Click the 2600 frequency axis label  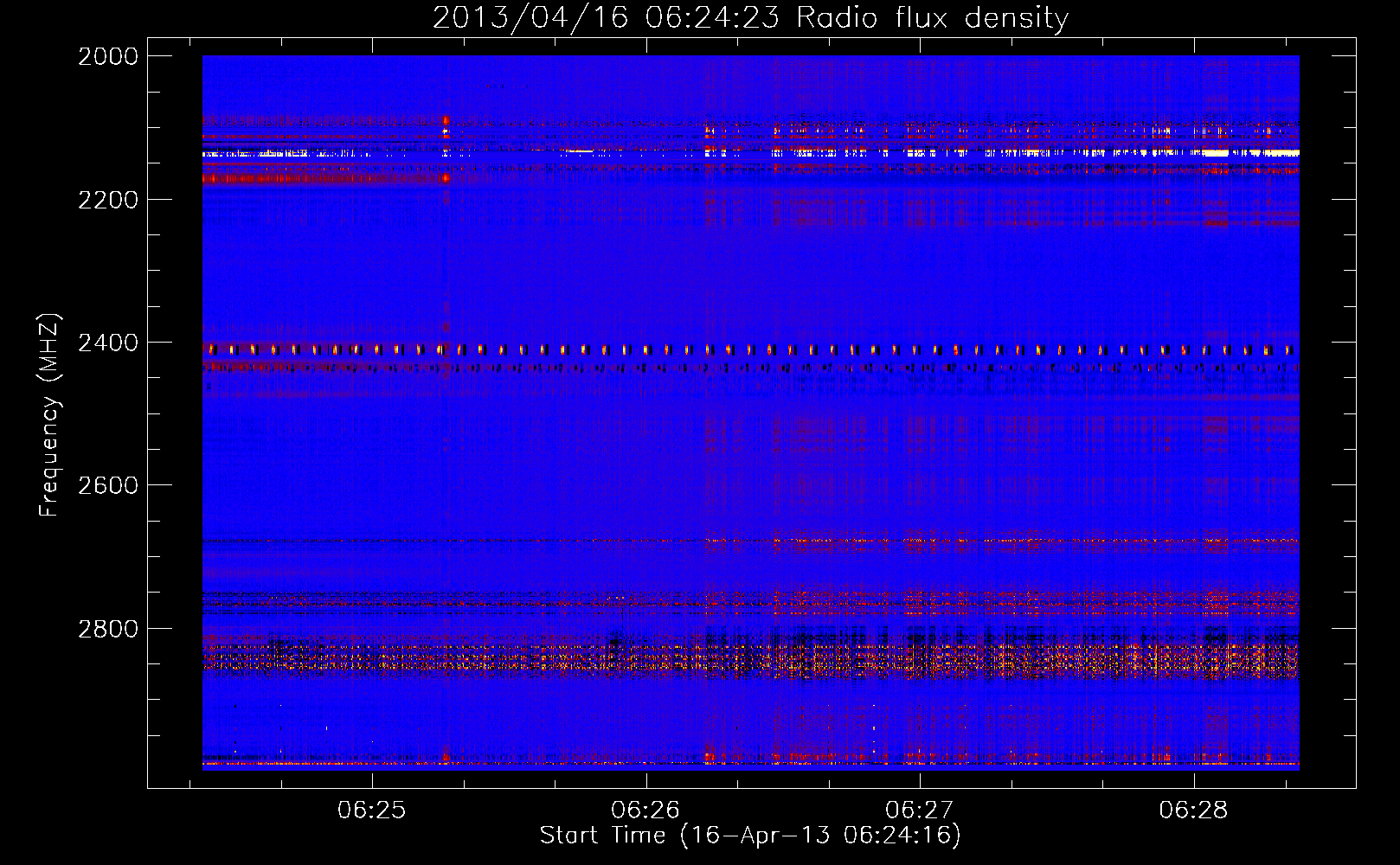[108, 485]
